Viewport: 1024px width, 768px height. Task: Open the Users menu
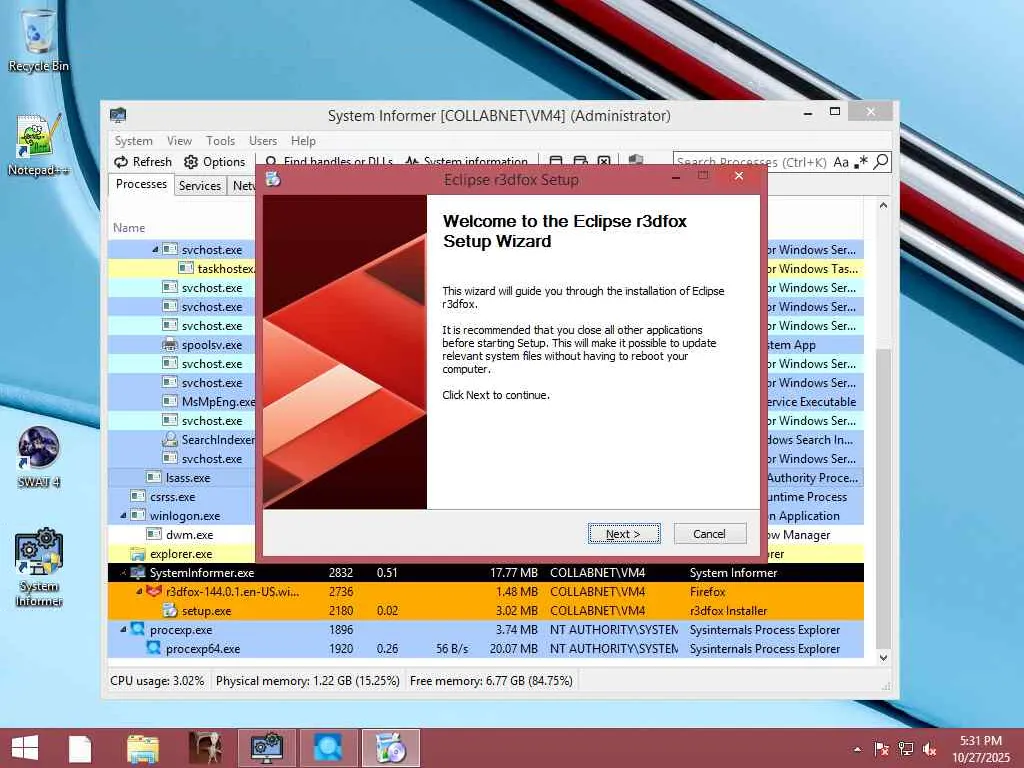pyautogui.click(x=263, y=140)
